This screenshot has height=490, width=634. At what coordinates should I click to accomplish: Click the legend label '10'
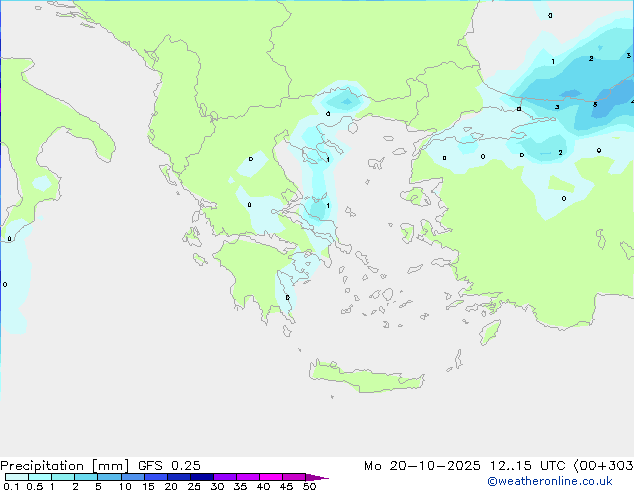(125, 486)
